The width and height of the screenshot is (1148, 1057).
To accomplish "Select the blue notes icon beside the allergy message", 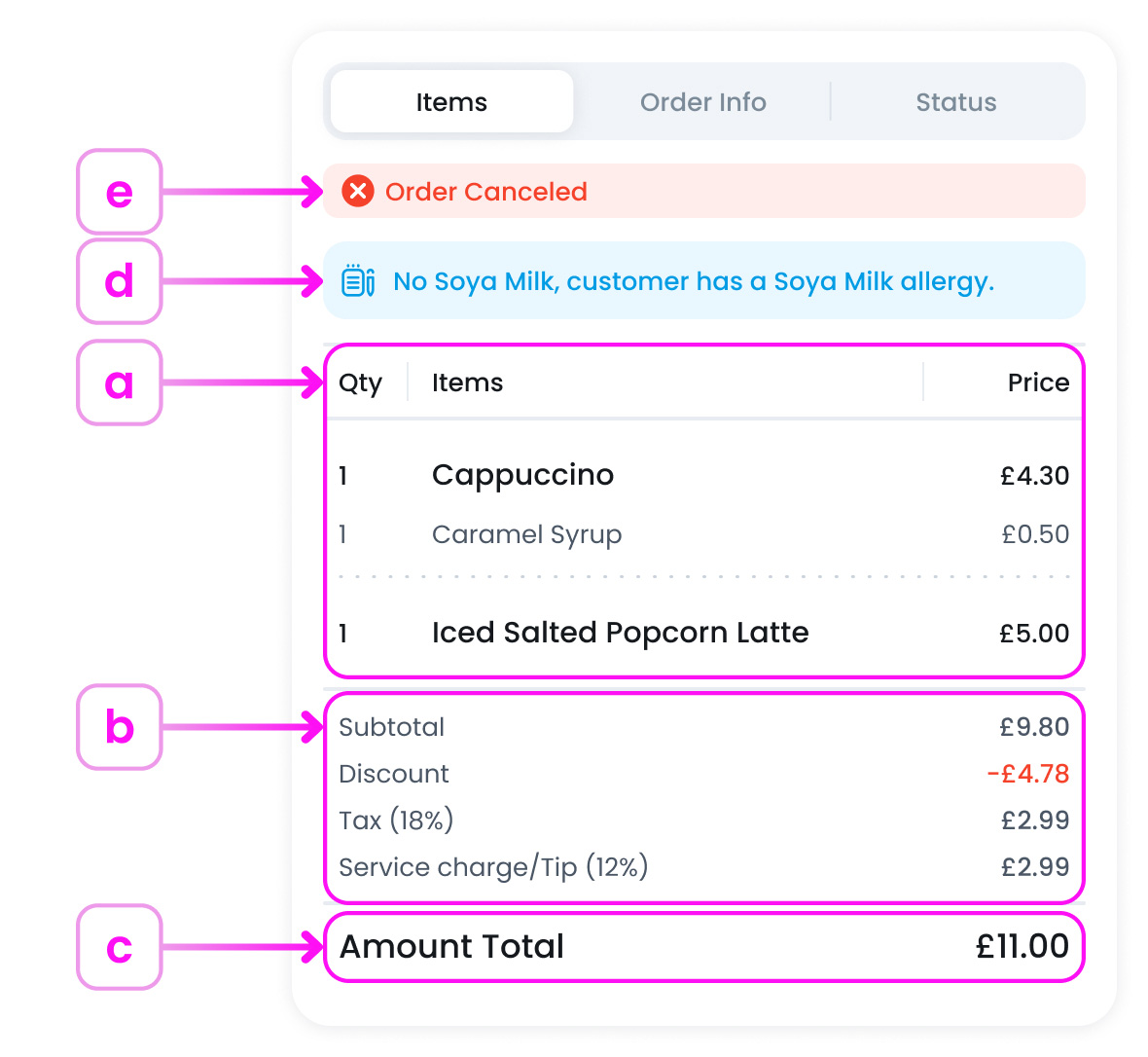I will click(x=356, y=281).
